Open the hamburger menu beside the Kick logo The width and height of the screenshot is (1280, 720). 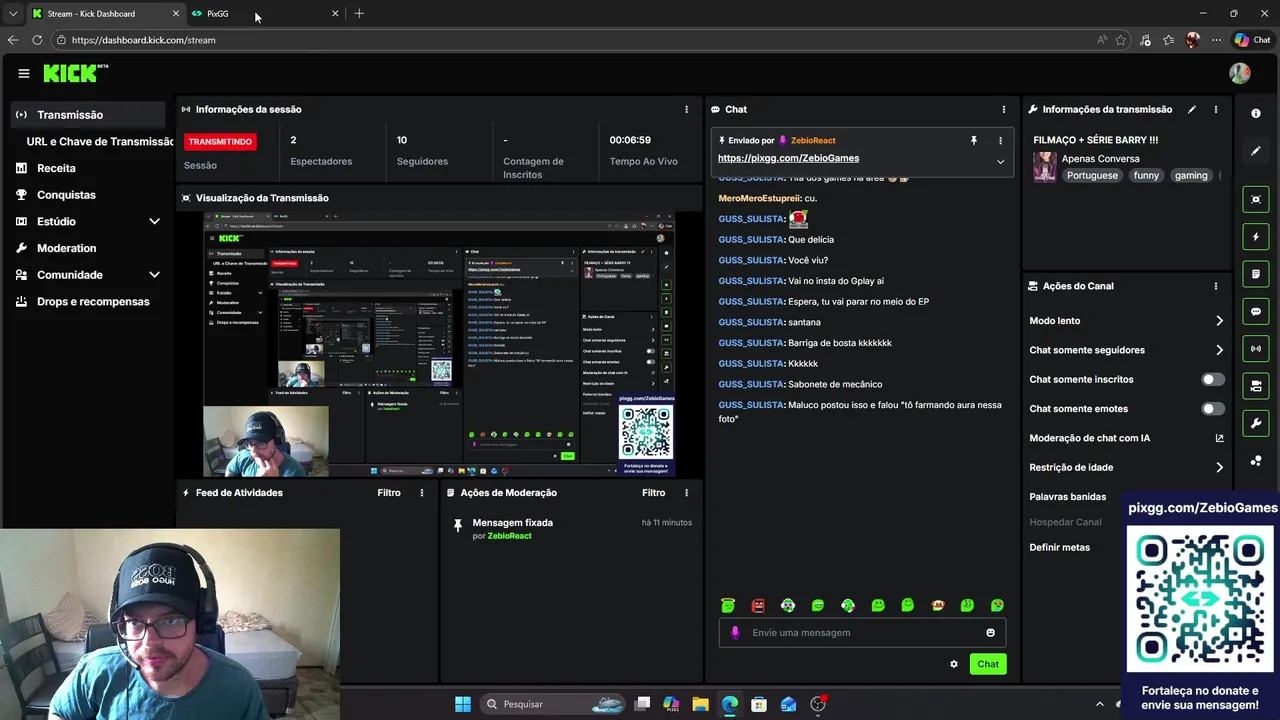[x=24, y=73]
